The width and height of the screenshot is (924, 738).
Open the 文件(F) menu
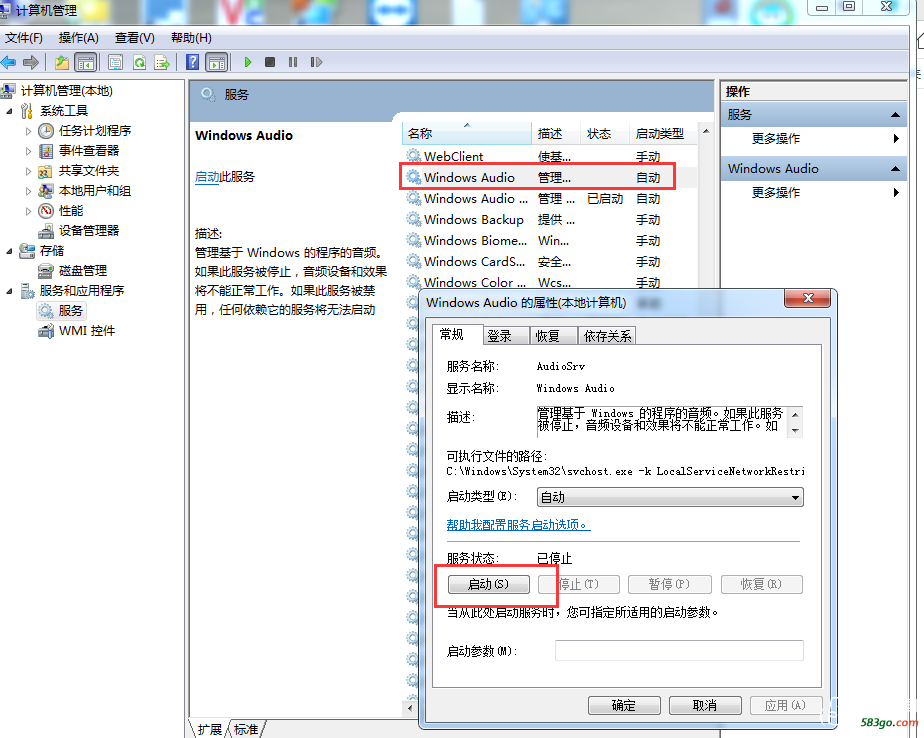[x=24, y=38]
